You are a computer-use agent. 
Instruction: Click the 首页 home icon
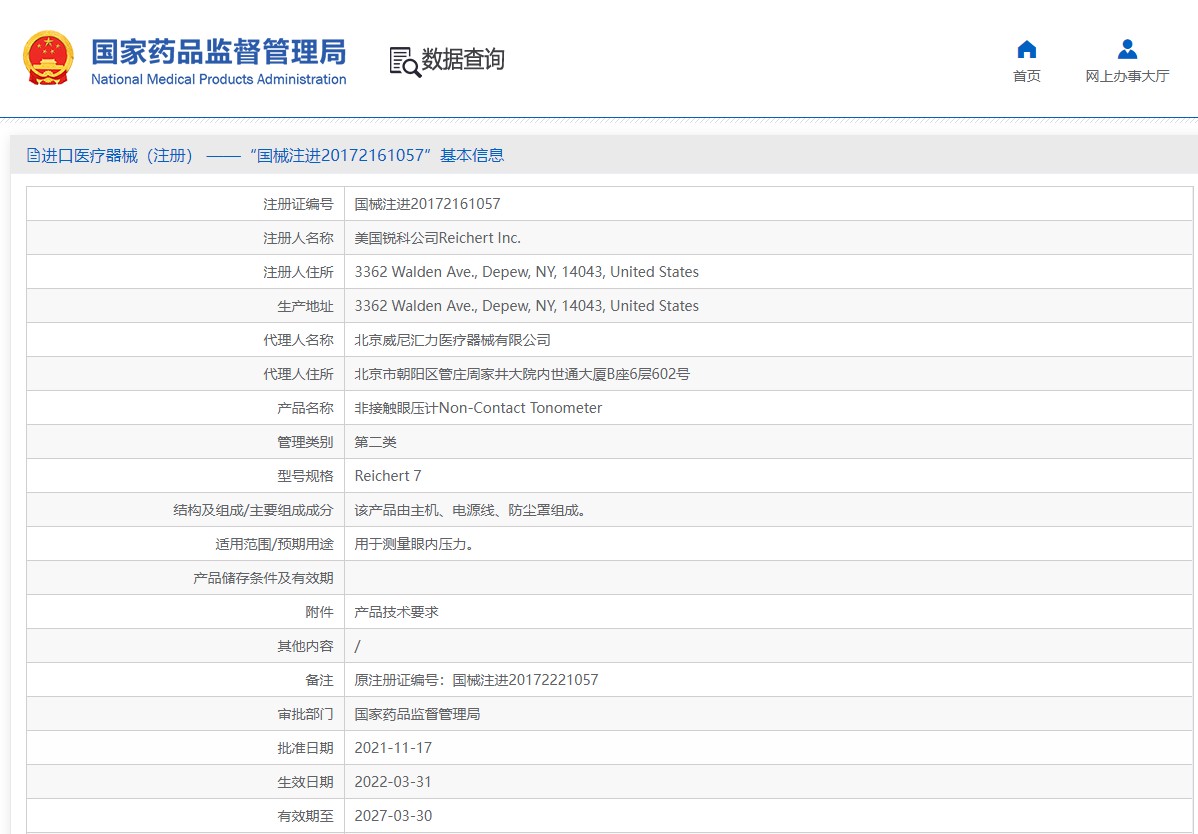coord(1027,50)
